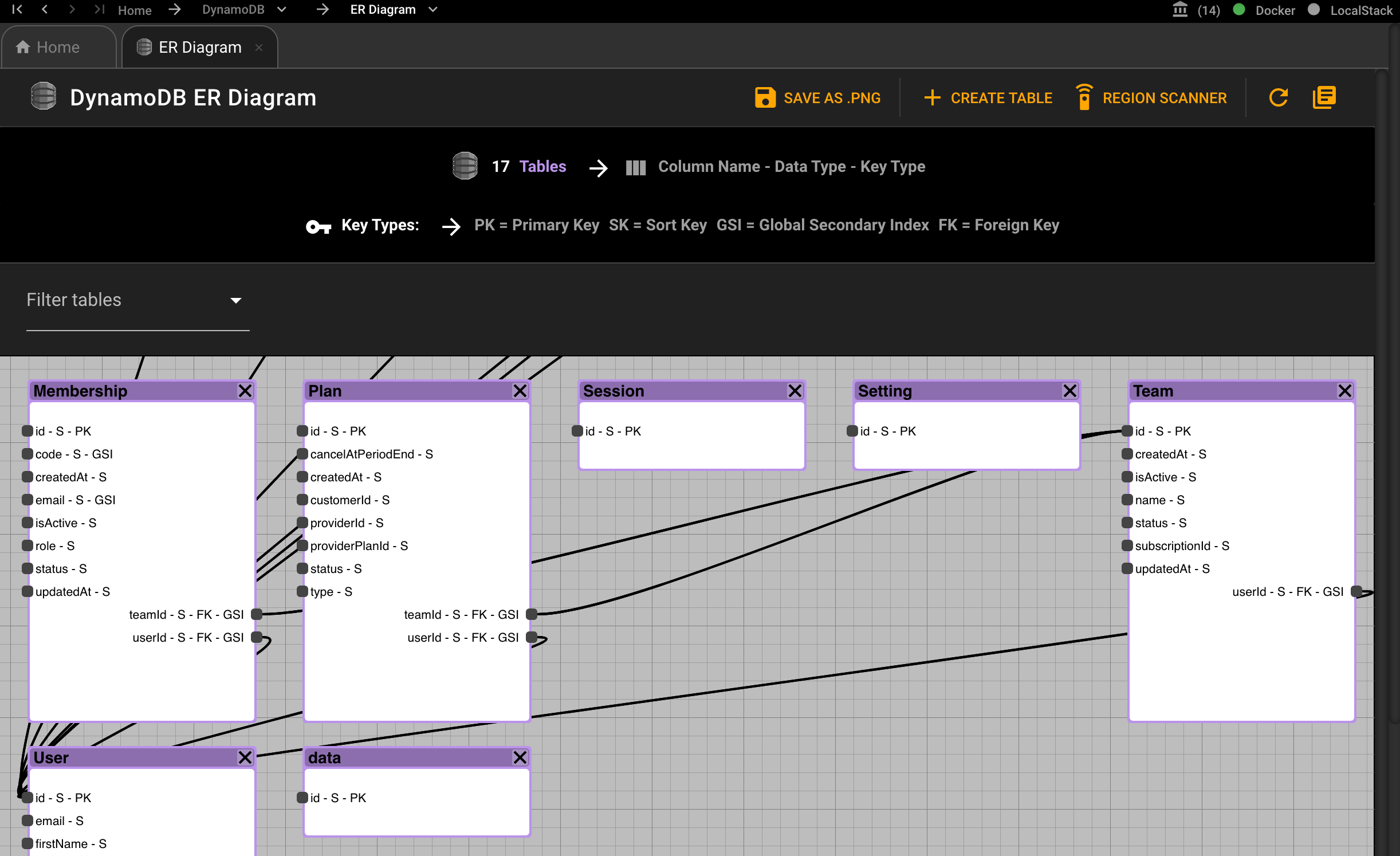Click the Key Types key icon
This screenshot has width=1400, height=856.
pos(318,227)
